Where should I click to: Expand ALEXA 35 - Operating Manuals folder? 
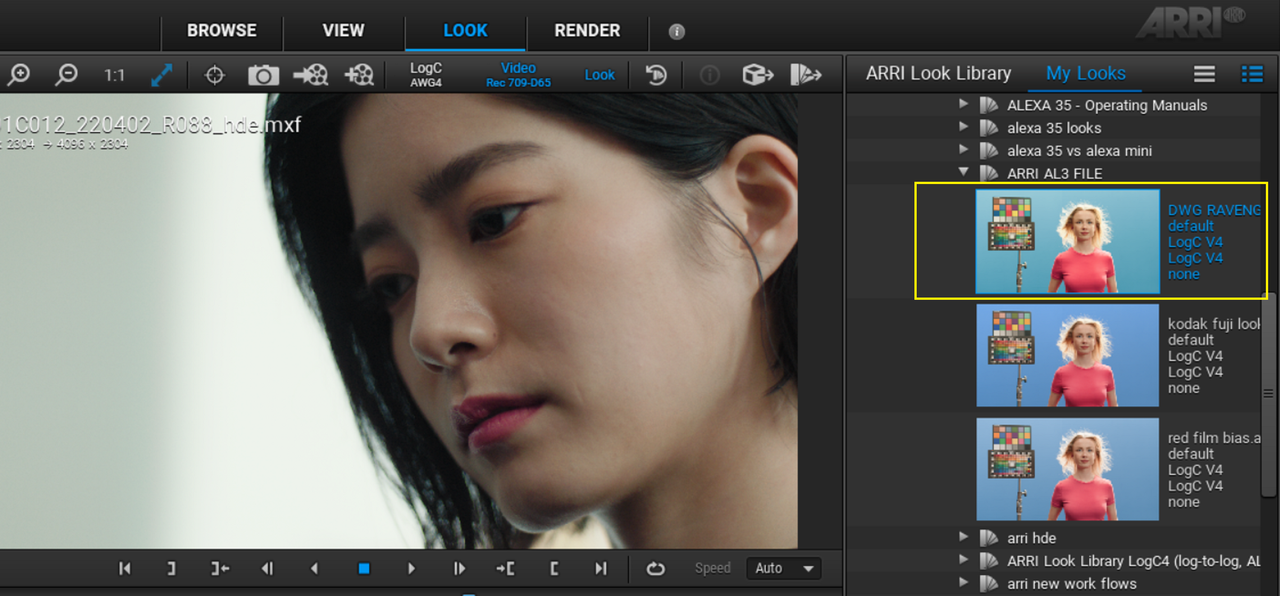[x=964, y=104]
